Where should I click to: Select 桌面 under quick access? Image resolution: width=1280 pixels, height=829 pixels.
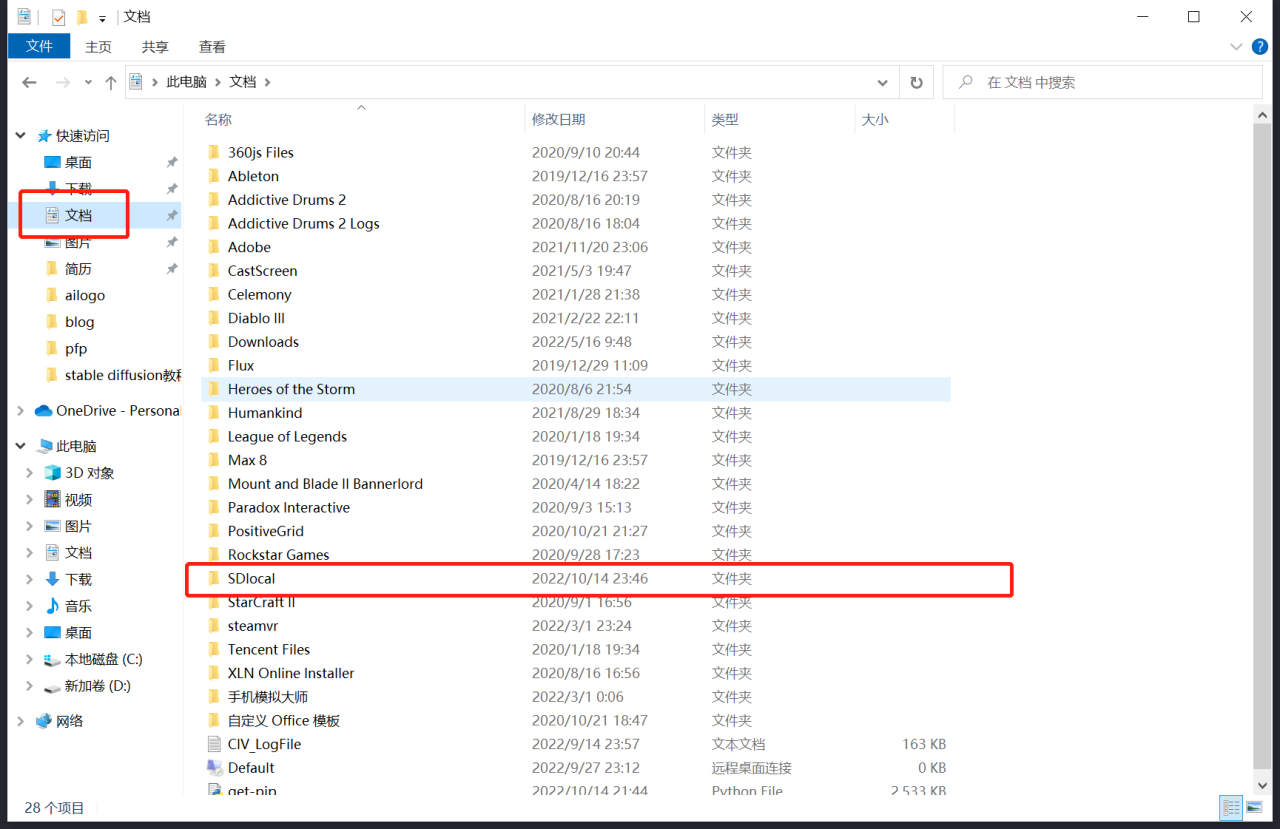point(78,162)
